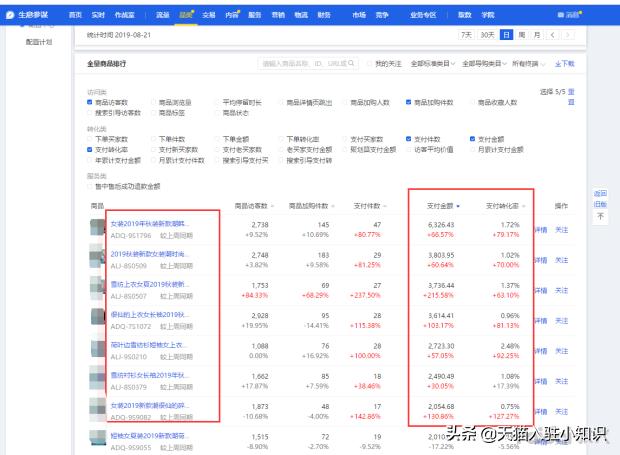Sort by 商品访客数 column header
620x455 pixels.
click(x=254, y=206)
